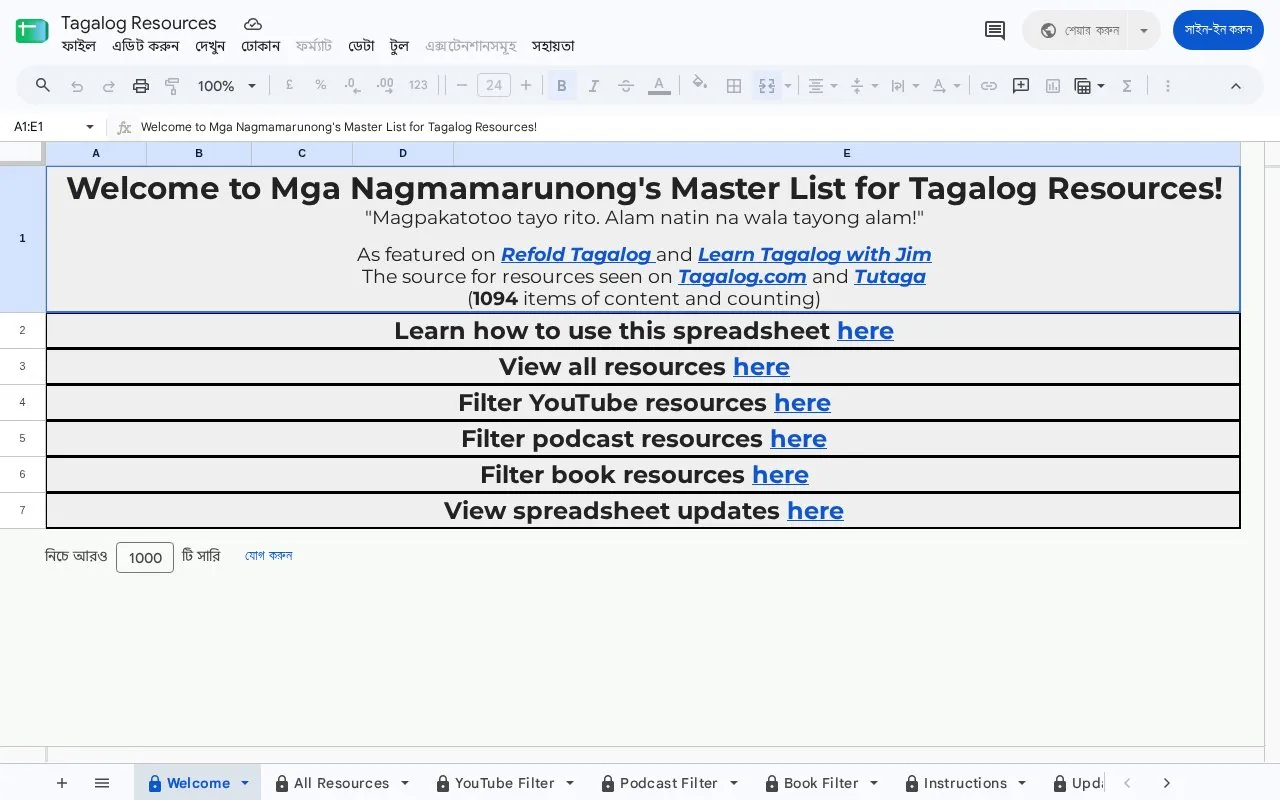Open the comment history icon near share
This screenshot has height=800, width=1280.
(x=995, y=30)
